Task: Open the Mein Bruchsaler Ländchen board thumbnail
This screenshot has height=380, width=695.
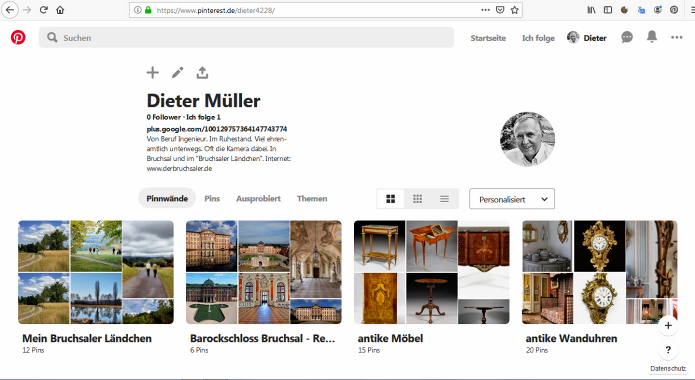Action: coord(96,272)
